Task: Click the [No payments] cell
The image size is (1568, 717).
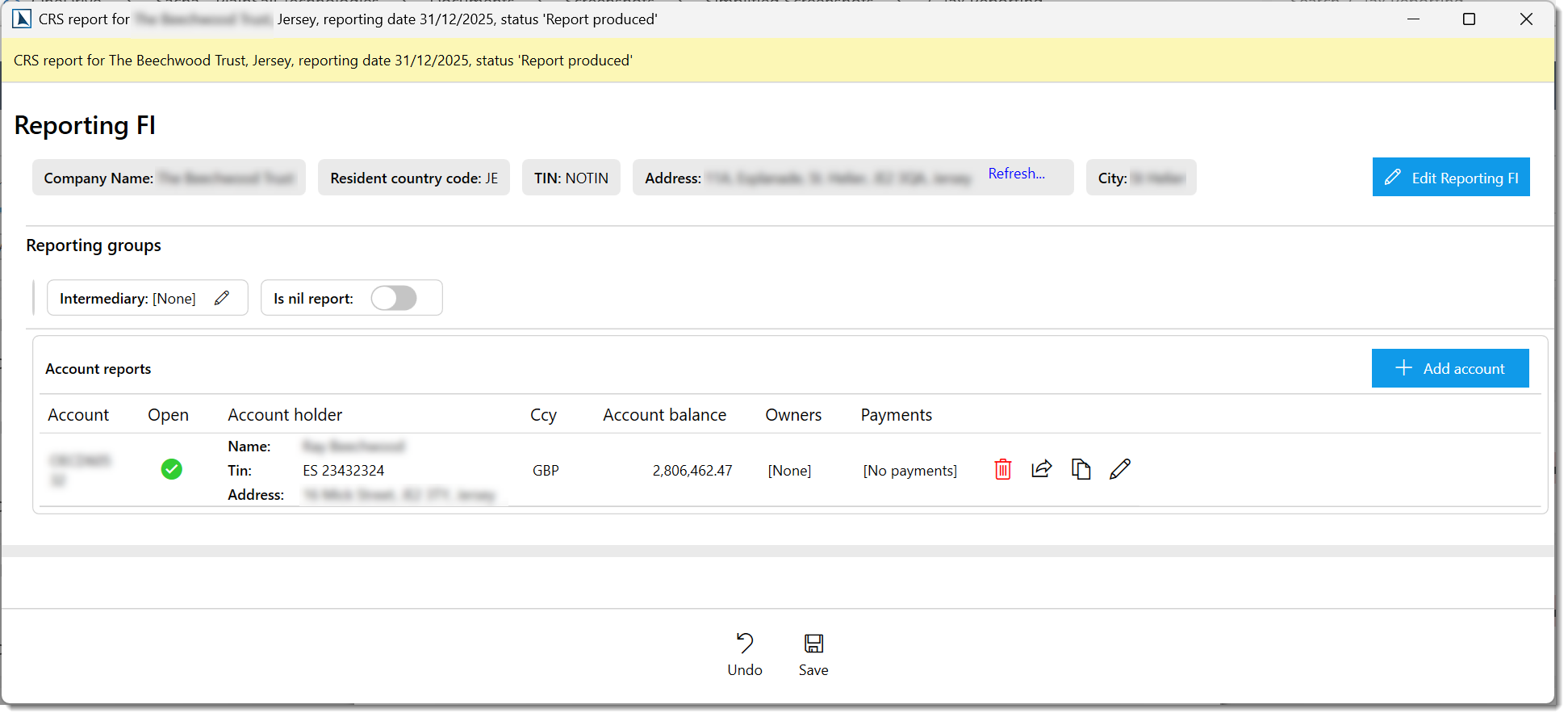Action: [909, 471]
